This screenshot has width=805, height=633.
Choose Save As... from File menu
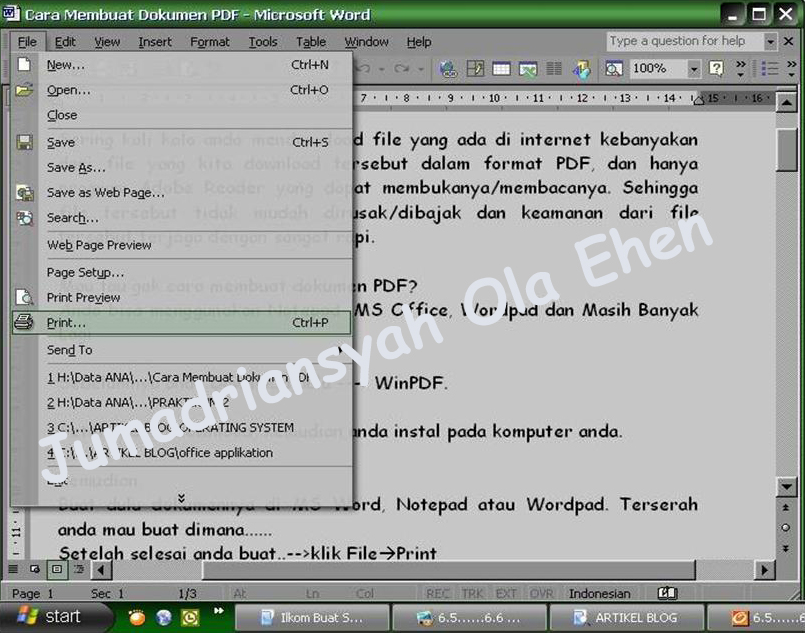pyautogui.click(x=182, y=167)
